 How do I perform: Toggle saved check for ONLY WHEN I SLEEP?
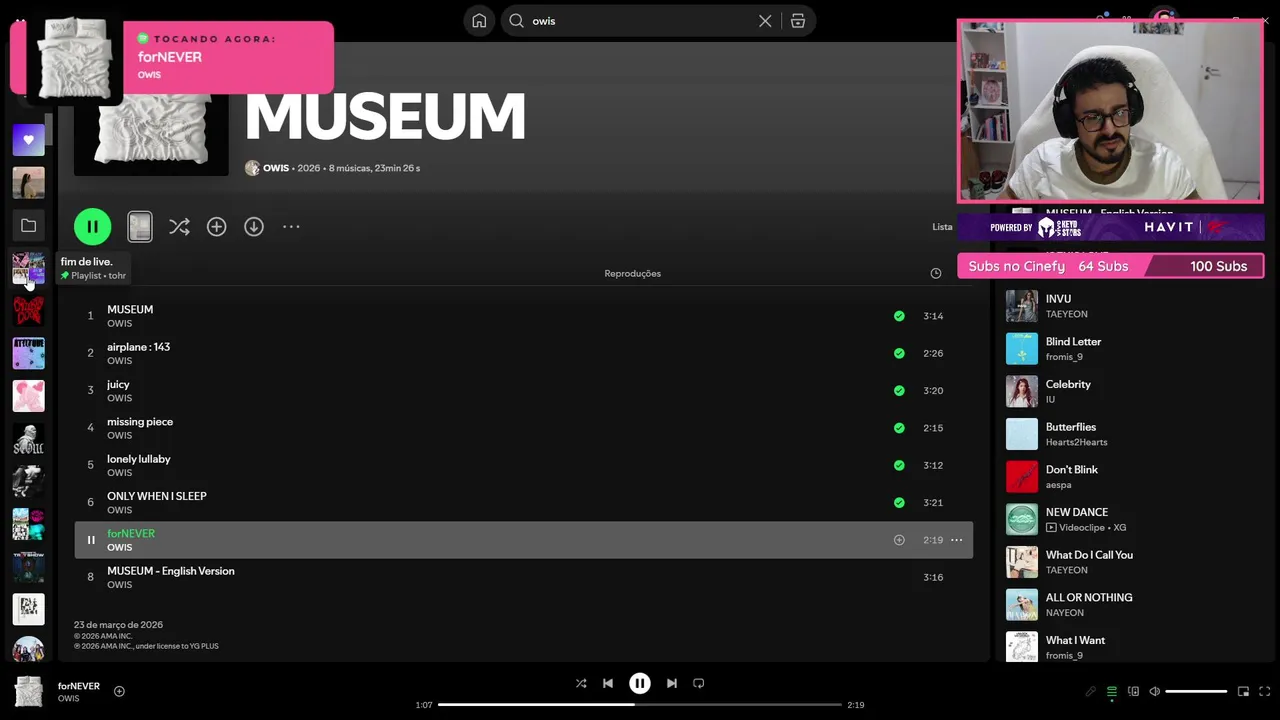[x=899, y=503]
